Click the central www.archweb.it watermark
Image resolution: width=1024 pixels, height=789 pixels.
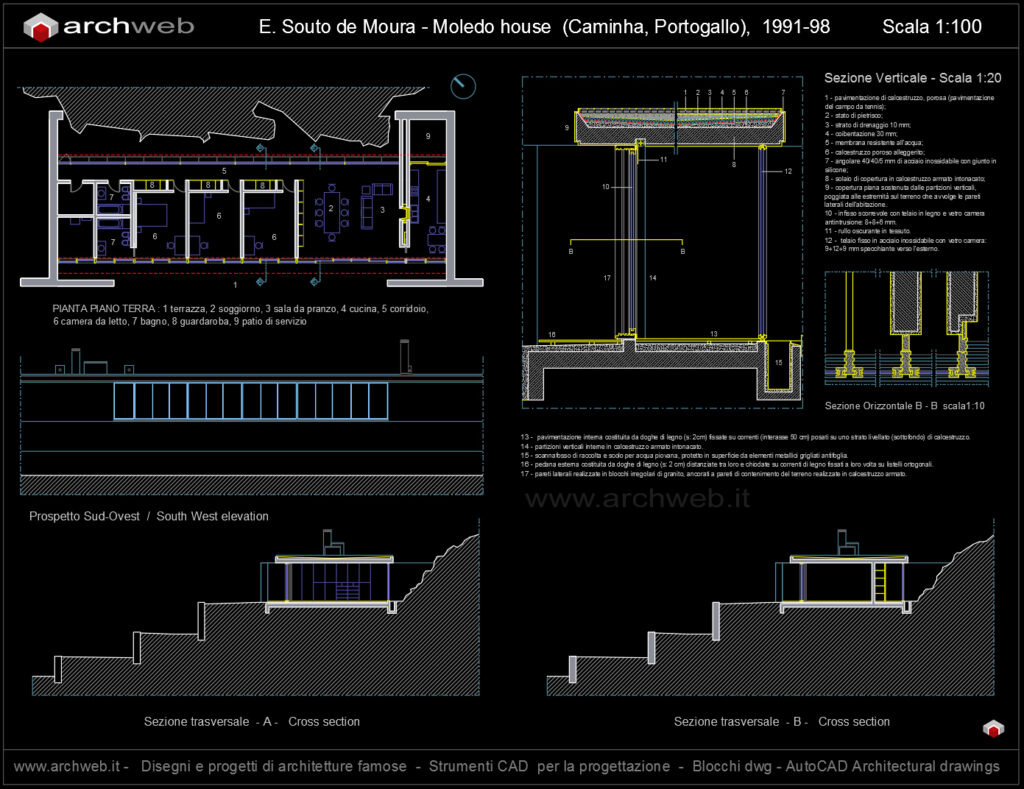pos(638,497)
